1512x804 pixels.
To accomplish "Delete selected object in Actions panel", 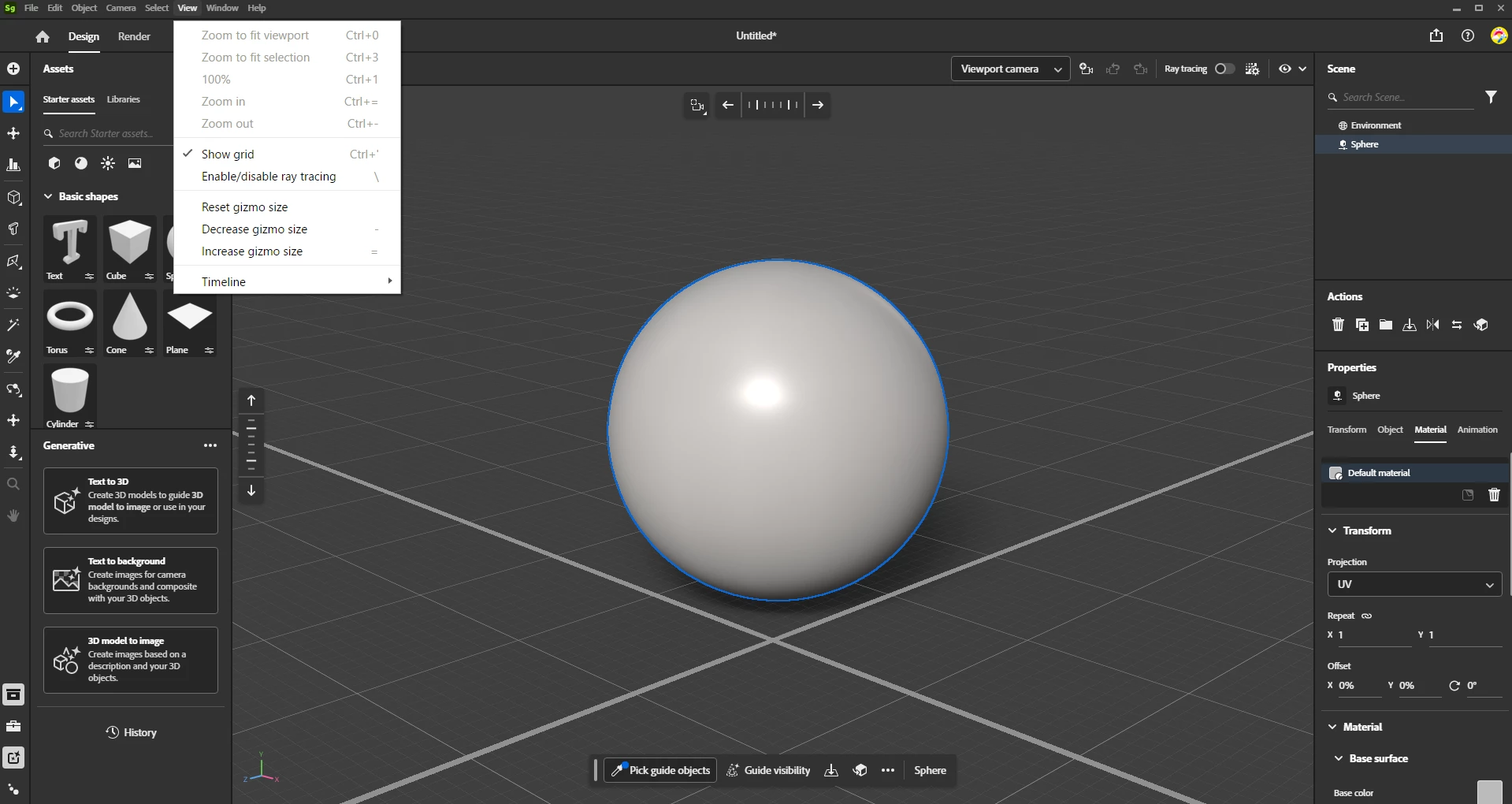I will [x=1338, y=325].
